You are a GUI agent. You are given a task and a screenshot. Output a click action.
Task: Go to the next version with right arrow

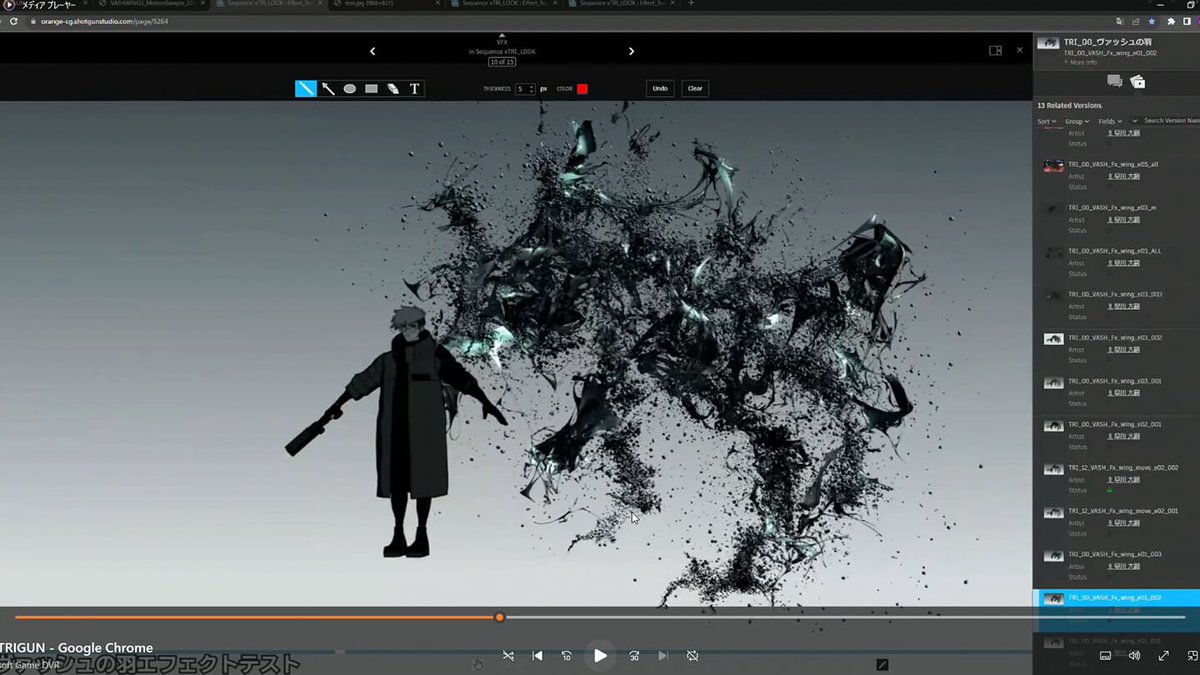click(x=632, y=51)
